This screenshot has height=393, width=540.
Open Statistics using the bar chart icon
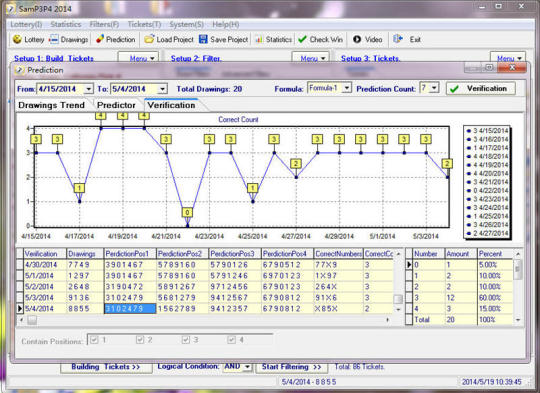point(259,39)
